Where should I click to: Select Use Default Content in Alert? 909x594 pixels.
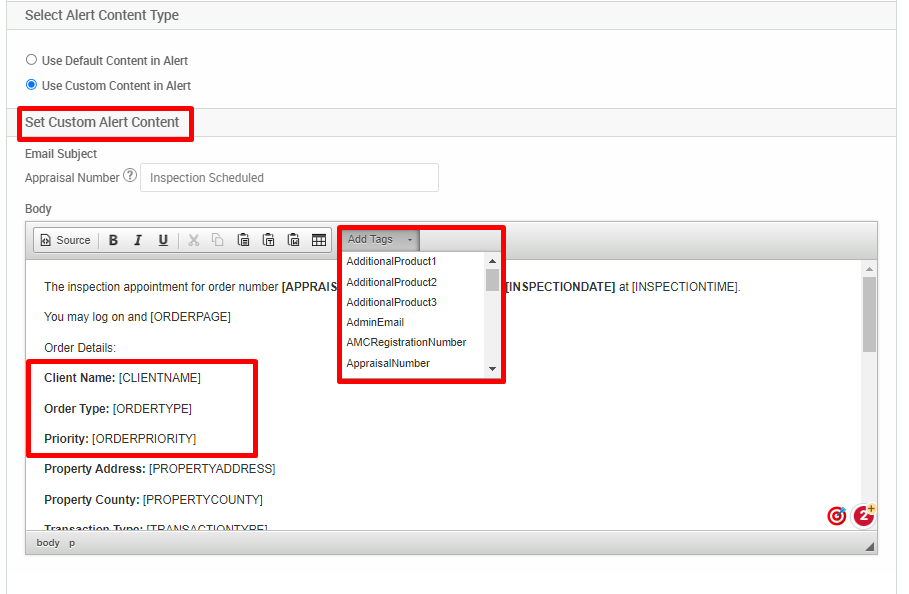[x=31, y=60]
